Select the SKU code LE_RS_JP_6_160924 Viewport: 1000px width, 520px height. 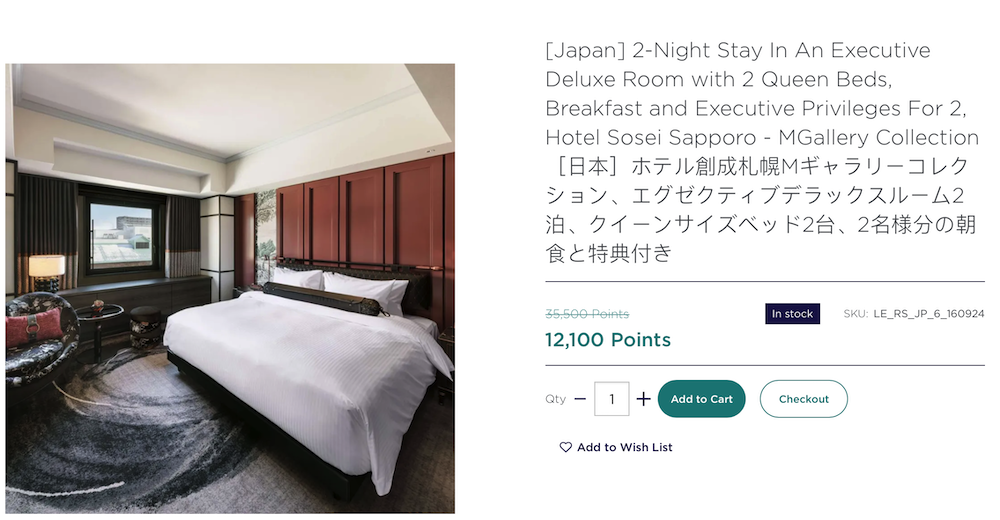click(929, 314)
